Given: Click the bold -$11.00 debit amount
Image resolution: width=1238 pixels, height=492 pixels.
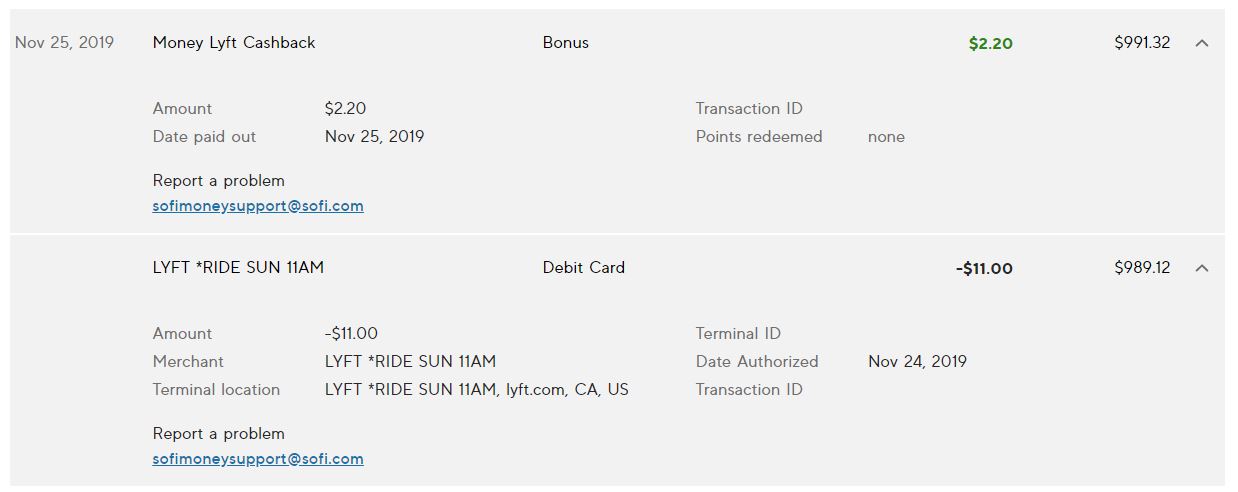Looking at the screenshot, I should pos(984,268).
